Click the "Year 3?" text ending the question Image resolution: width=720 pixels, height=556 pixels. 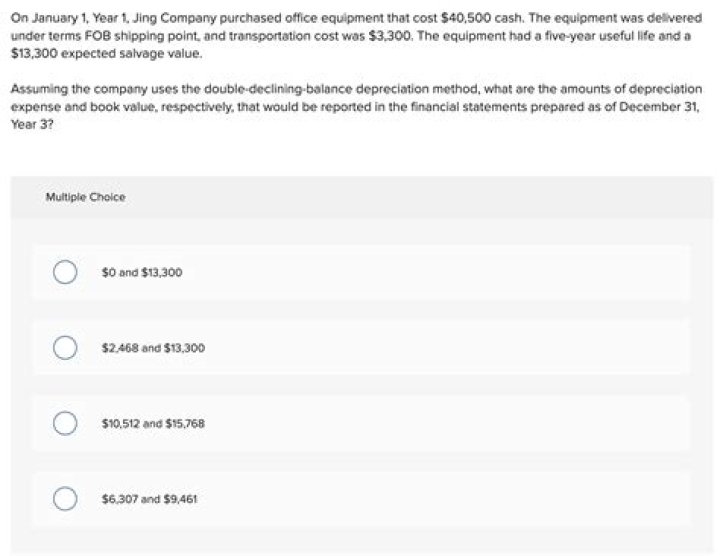tap(24, 119)
